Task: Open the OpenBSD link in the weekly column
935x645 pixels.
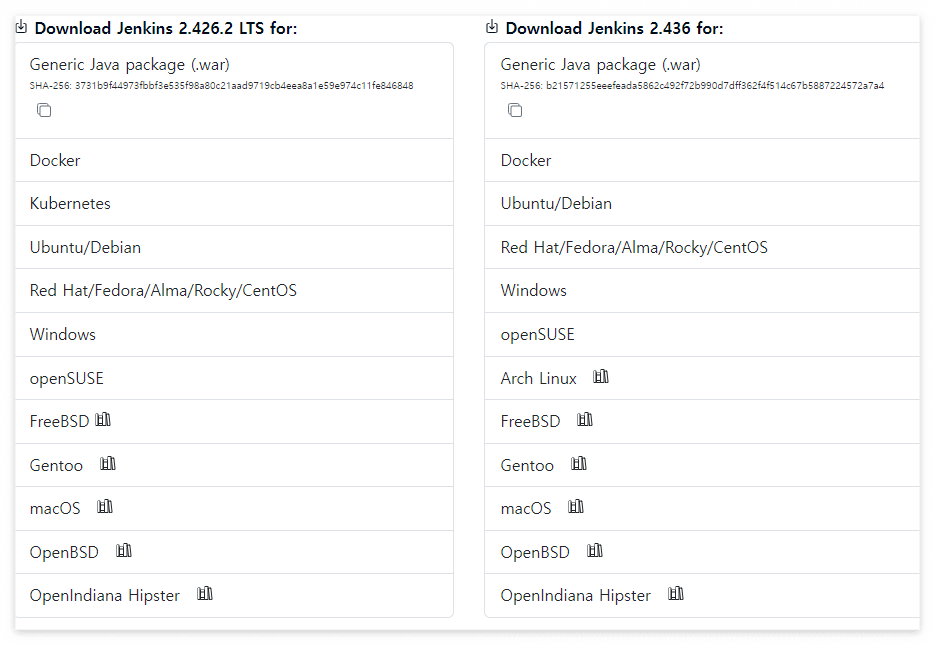Action: click(535, 552)
